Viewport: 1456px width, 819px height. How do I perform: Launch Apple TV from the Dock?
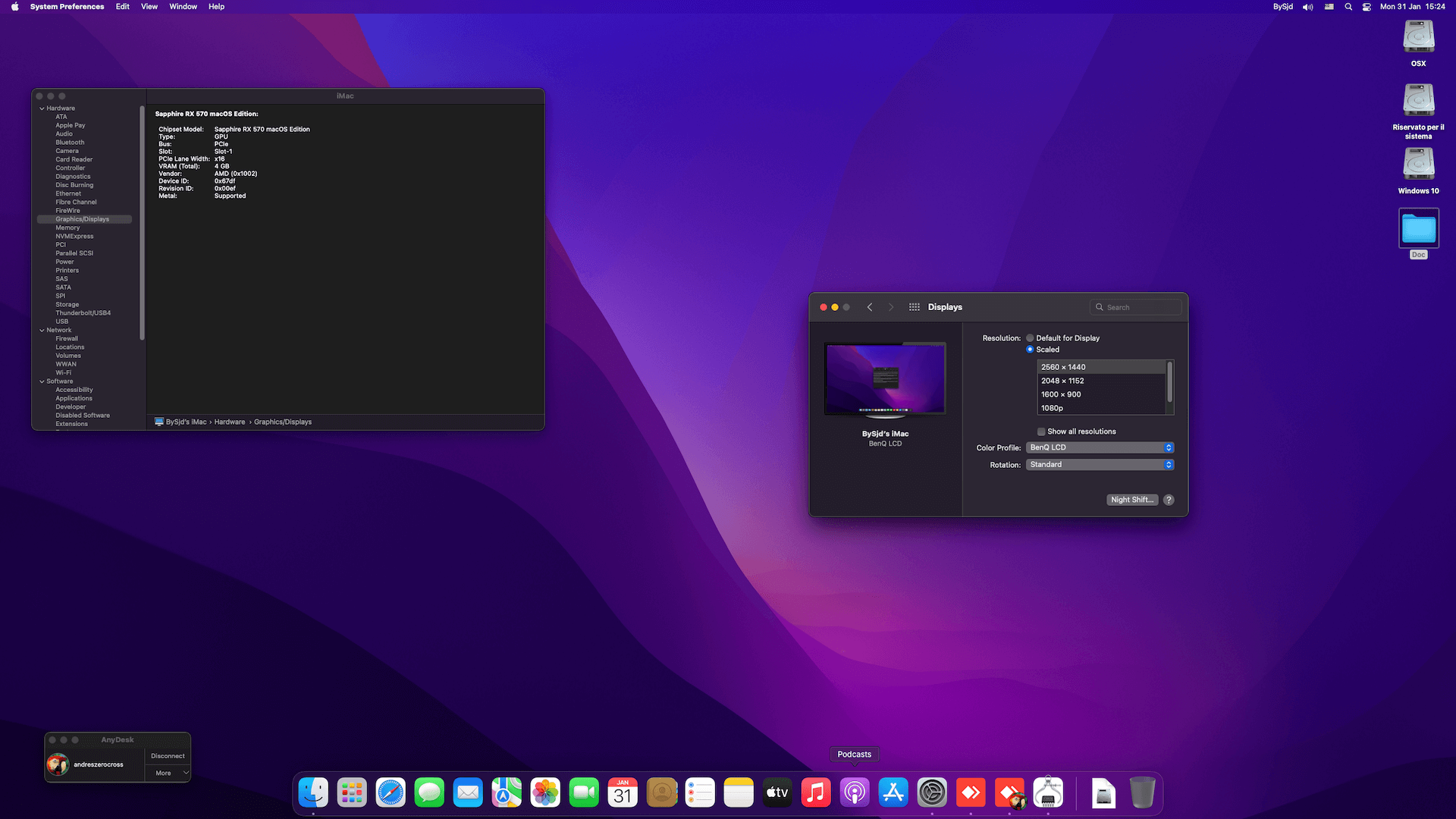click(x=777, y=793)
